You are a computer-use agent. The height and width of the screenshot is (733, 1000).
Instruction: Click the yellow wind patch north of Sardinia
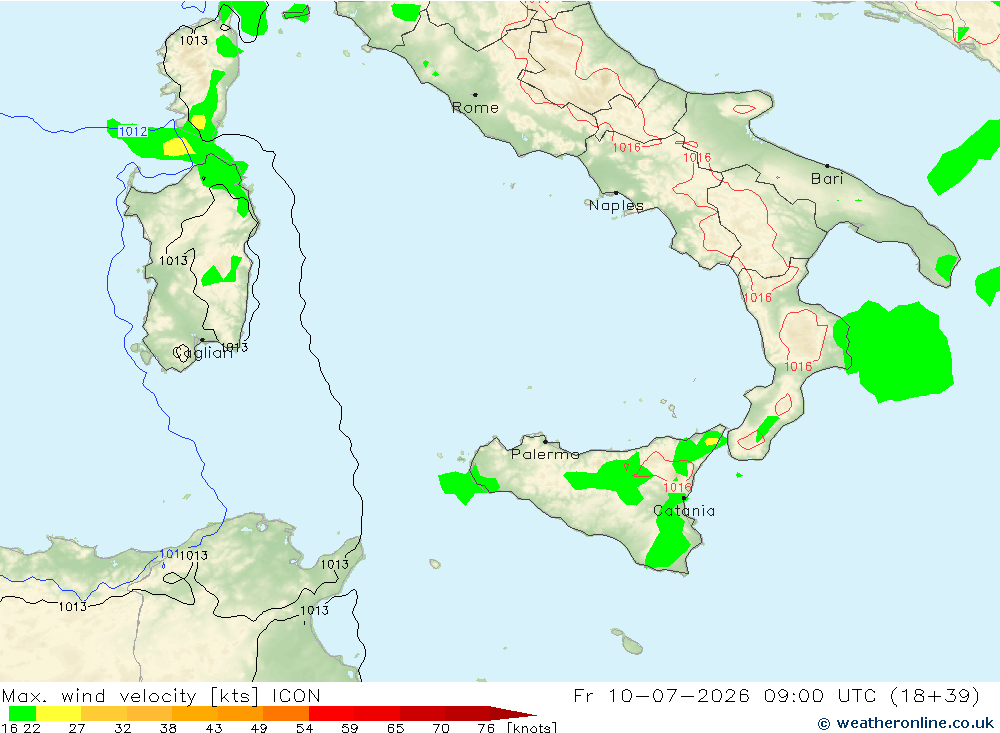177,147
